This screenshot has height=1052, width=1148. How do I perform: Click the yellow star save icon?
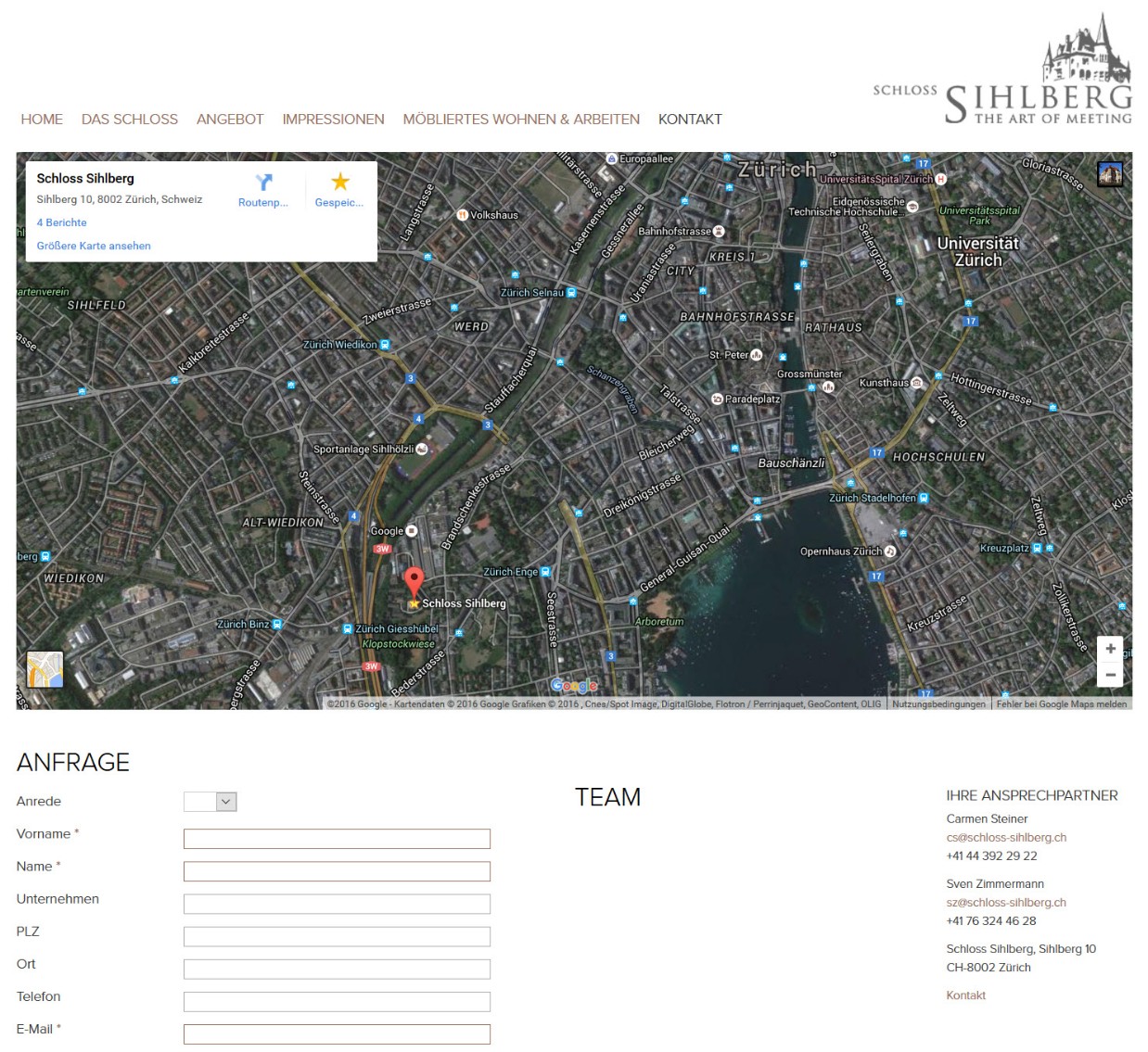point(340,182)
